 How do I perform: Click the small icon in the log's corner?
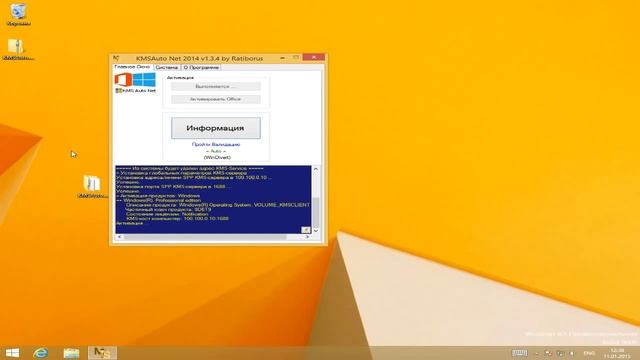305,230
